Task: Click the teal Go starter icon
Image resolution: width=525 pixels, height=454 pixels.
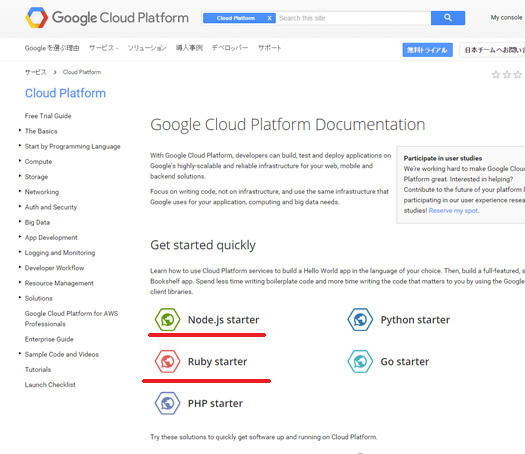Action: pyautogui.click(x=360, y=361)
